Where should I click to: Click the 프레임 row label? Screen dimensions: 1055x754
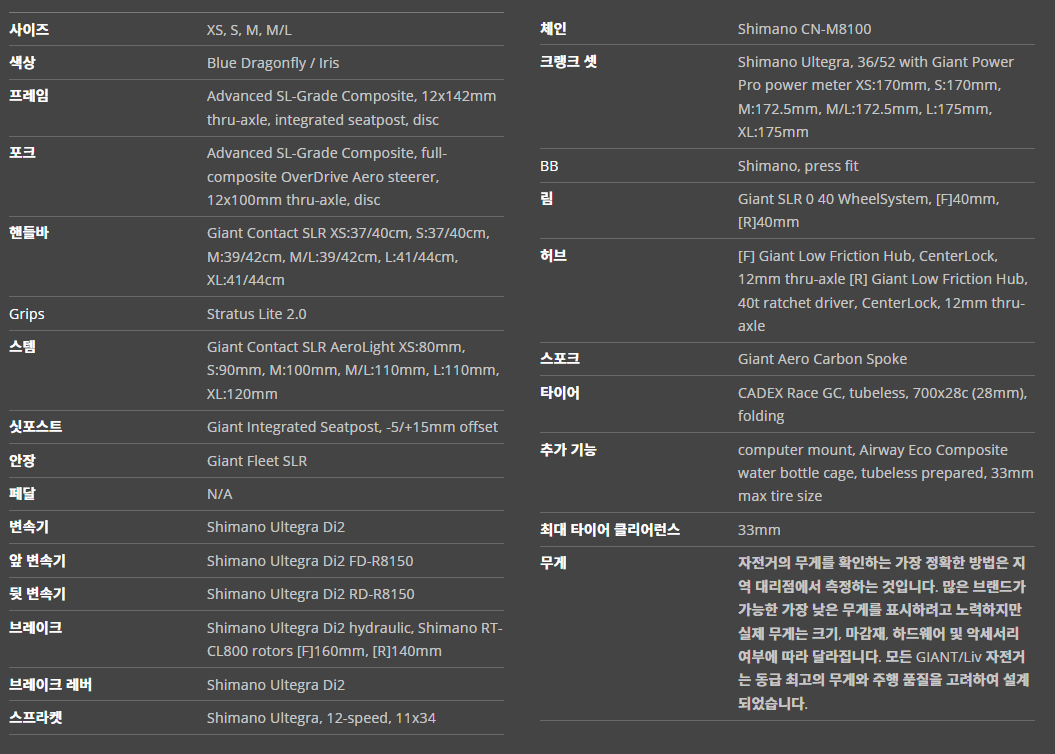click(29, 96)
